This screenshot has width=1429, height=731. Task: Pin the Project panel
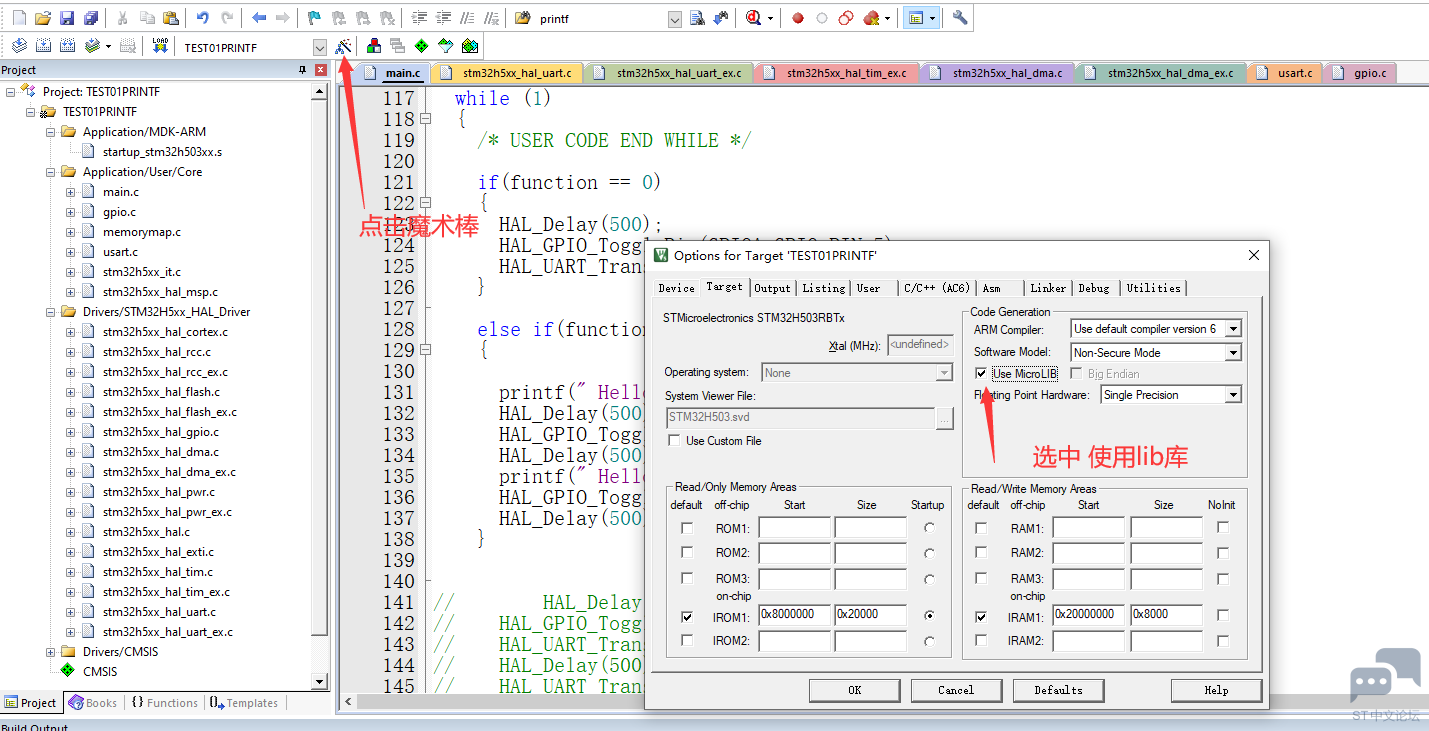(x=303, y=70)
